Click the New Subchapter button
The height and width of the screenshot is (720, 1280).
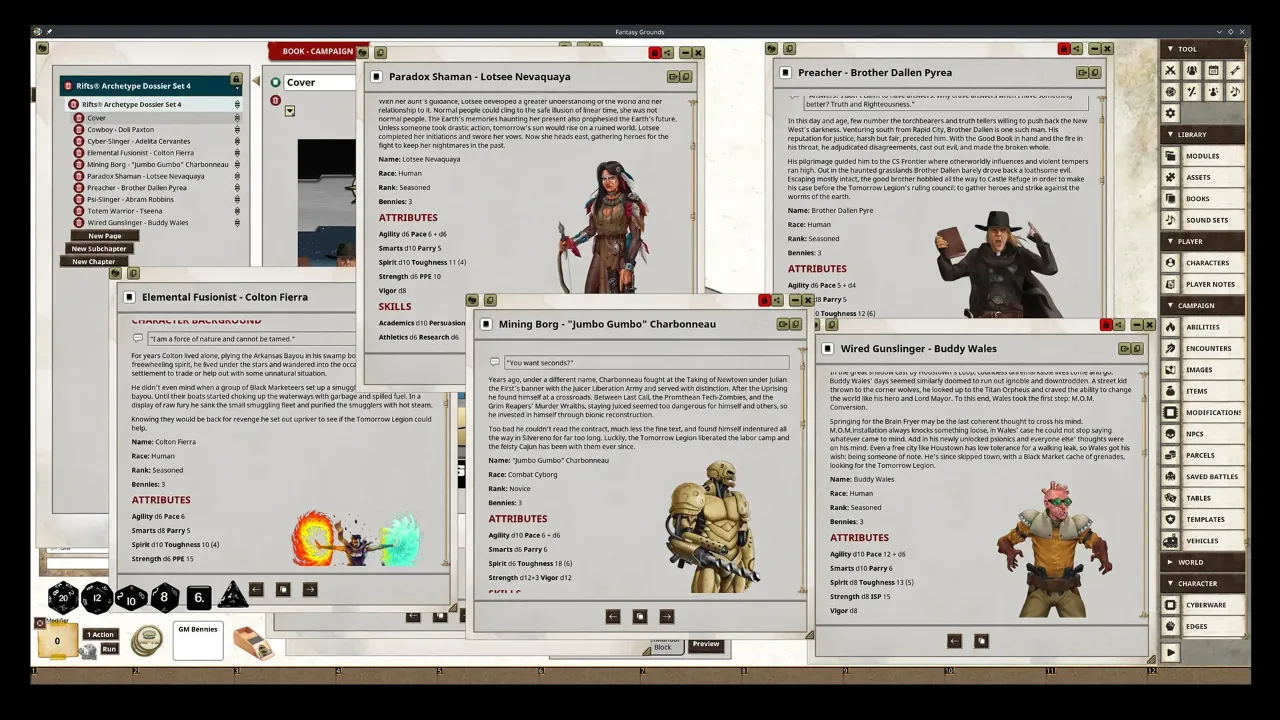click(x=99, y=249)
